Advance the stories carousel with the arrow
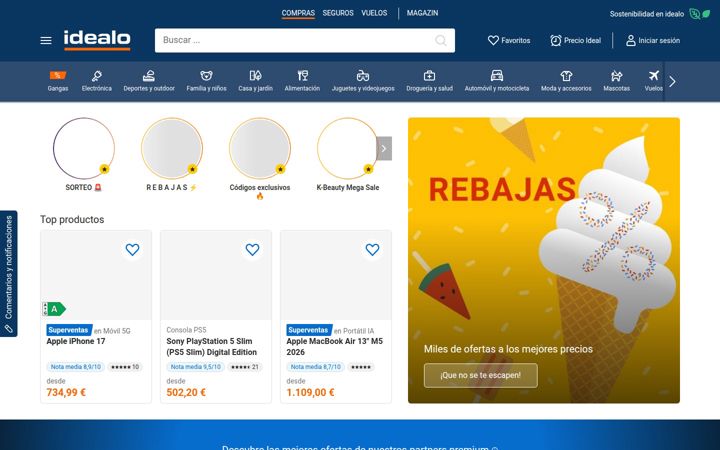This screenshot has height=450, width=720. (x=384, y=148)
